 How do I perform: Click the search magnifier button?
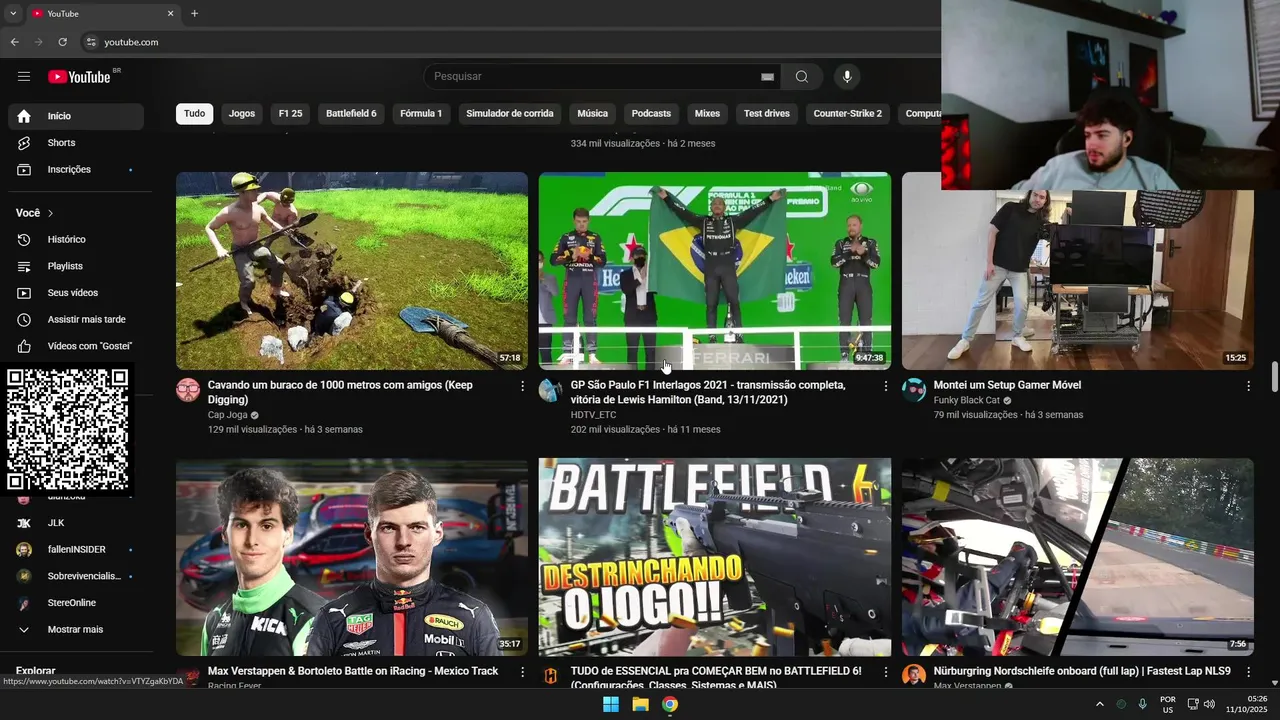click(x=802, y=76)
